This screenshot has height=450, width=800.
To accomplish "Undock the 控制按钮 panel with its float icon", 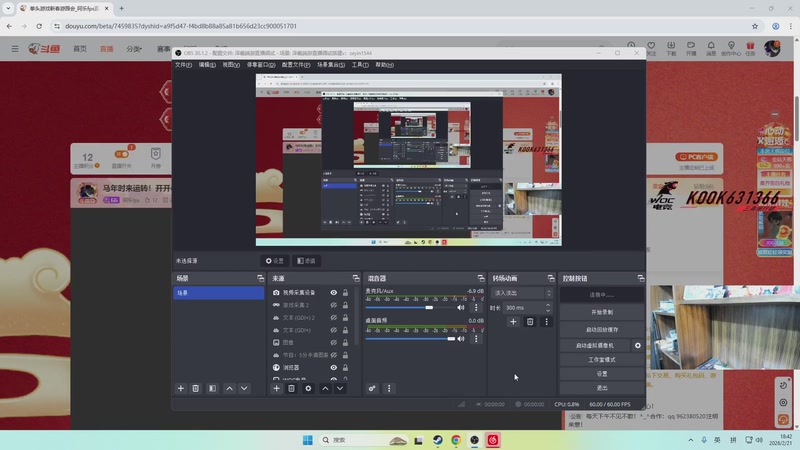I will [641, 278].
